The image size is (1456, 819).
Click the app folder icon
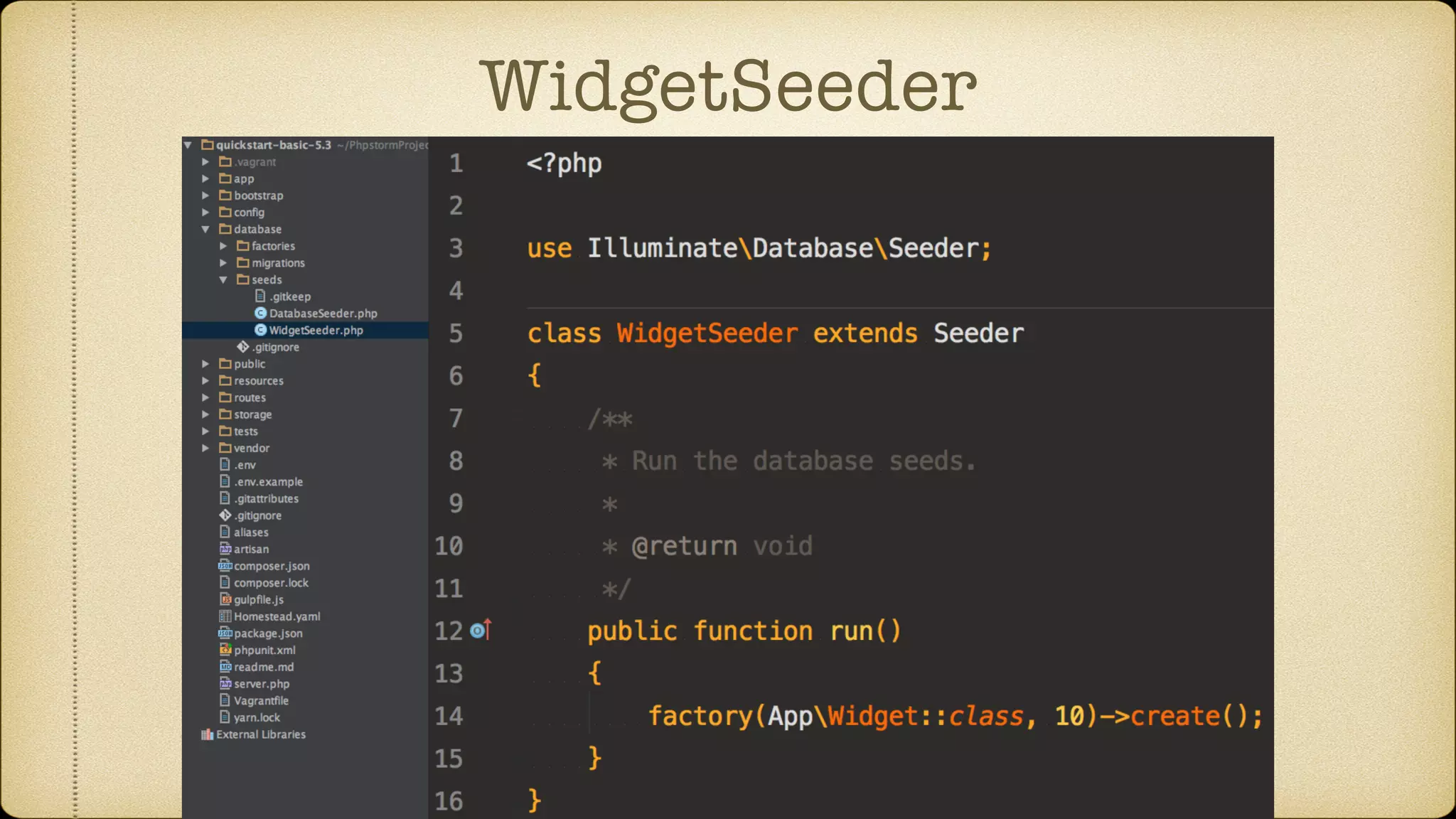(225, 178)
